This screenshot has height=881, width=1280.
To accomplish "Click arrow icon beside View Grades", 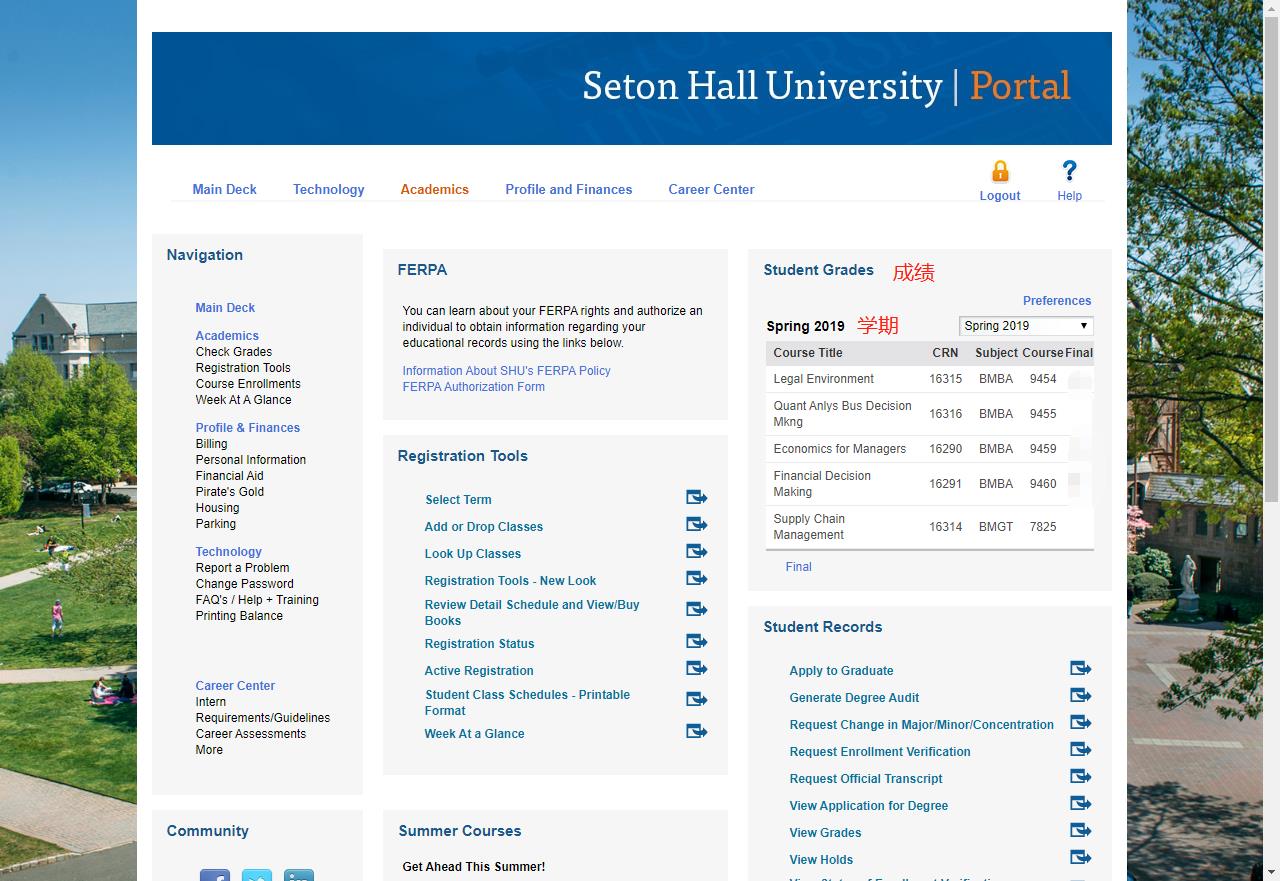I will click(x=1081, y=830).
